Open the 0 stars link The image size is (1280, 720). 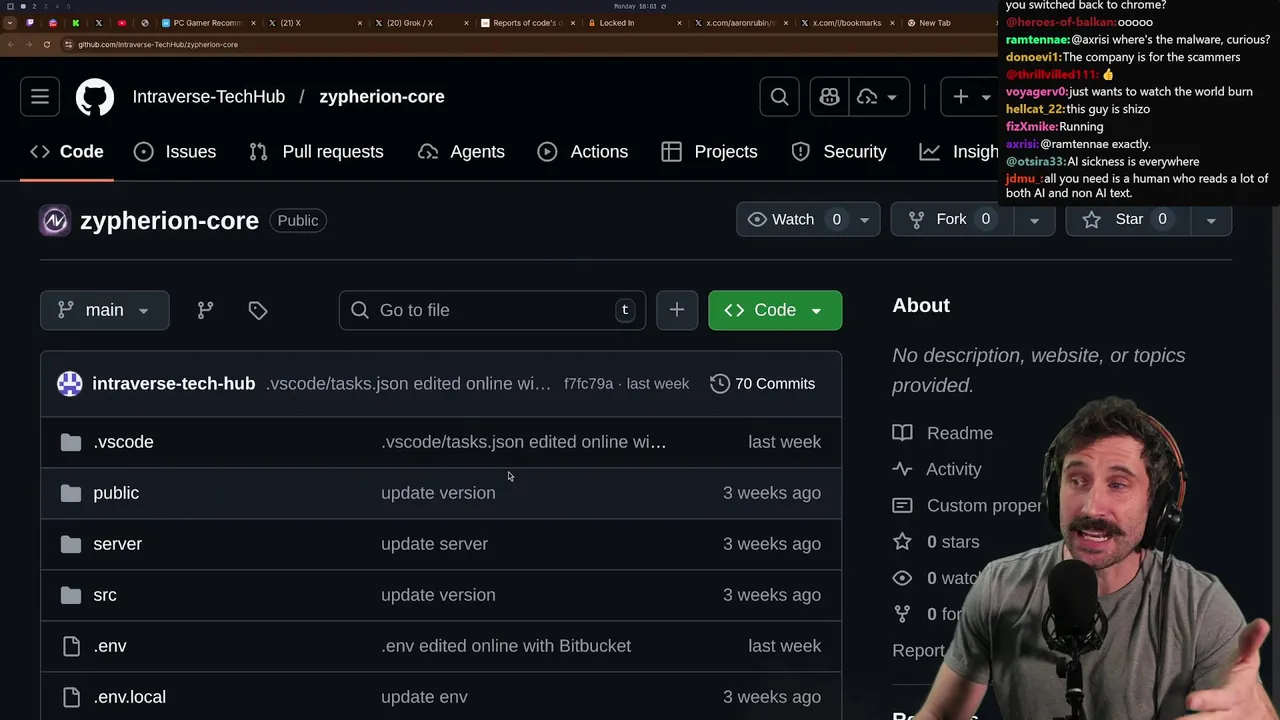click(936, 542)
